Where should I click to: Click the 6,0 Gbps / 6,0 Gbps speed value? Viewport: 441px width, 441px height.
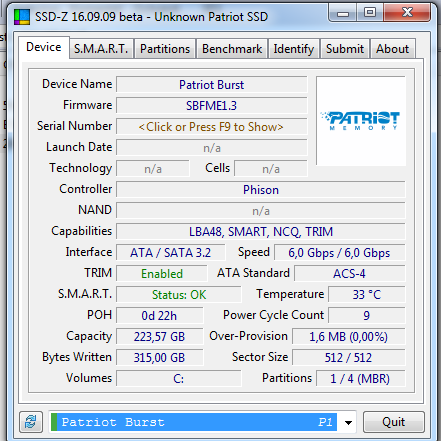tap(340, 253)
